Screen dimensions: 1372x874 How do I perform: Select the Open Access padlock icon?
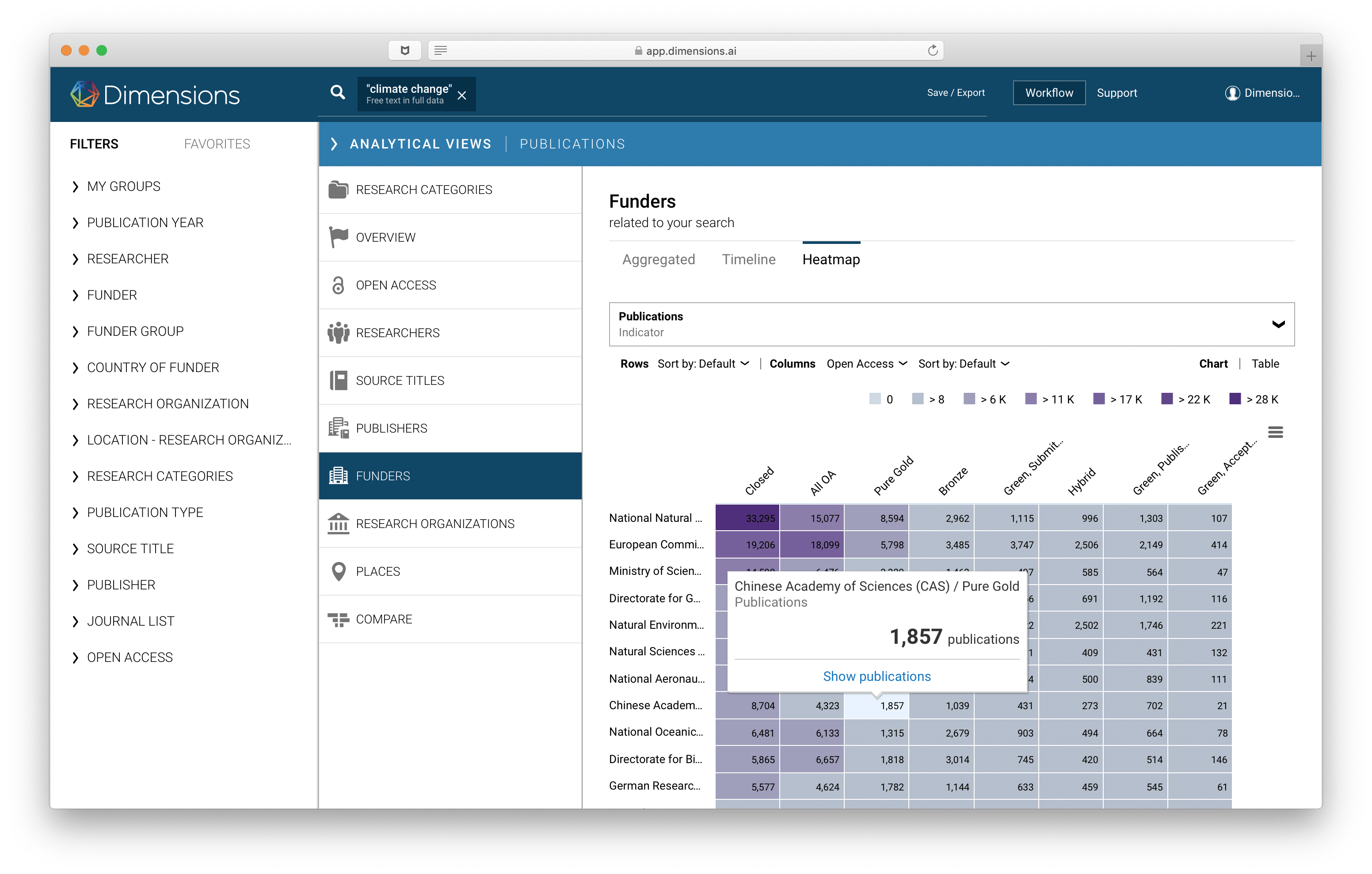pyautogui.click(x=339, y=285)
